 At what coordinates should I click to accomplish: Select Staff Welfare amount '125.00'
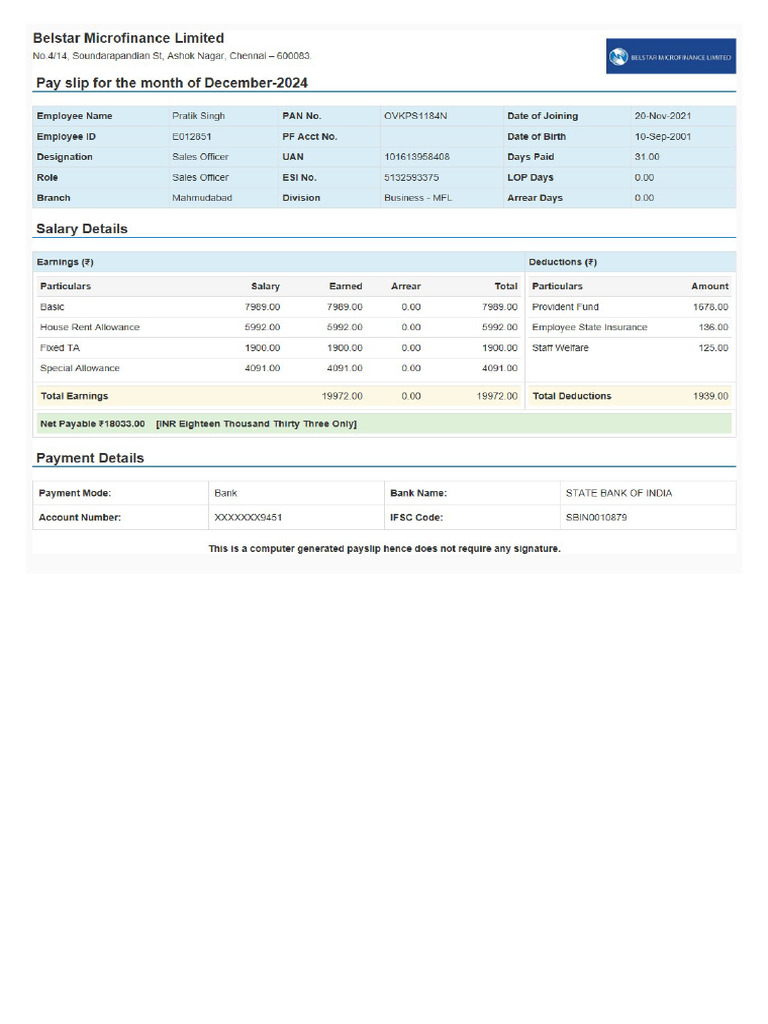pyautogui.click(x=713, y=348)
